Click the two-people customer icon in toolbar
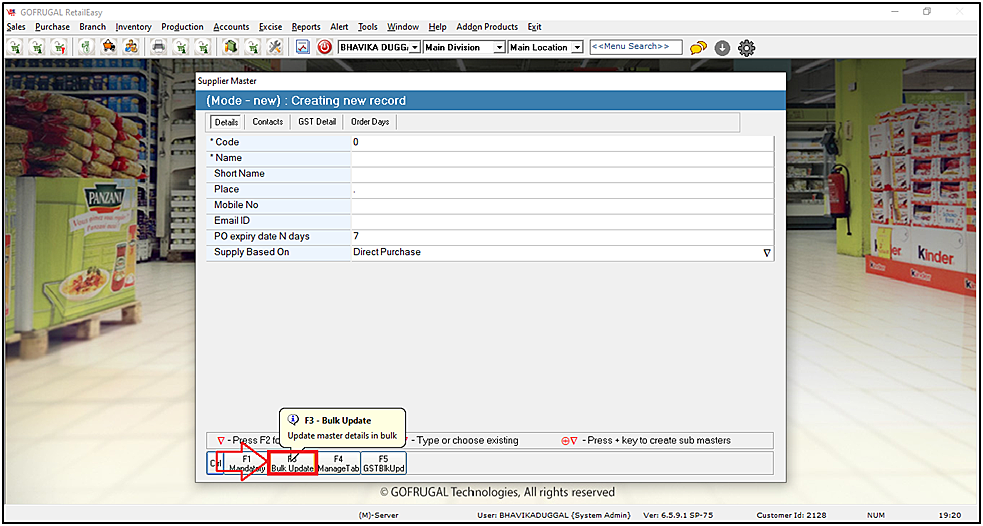The height and width of the screenshot is (526, 983). coord(131,47)
